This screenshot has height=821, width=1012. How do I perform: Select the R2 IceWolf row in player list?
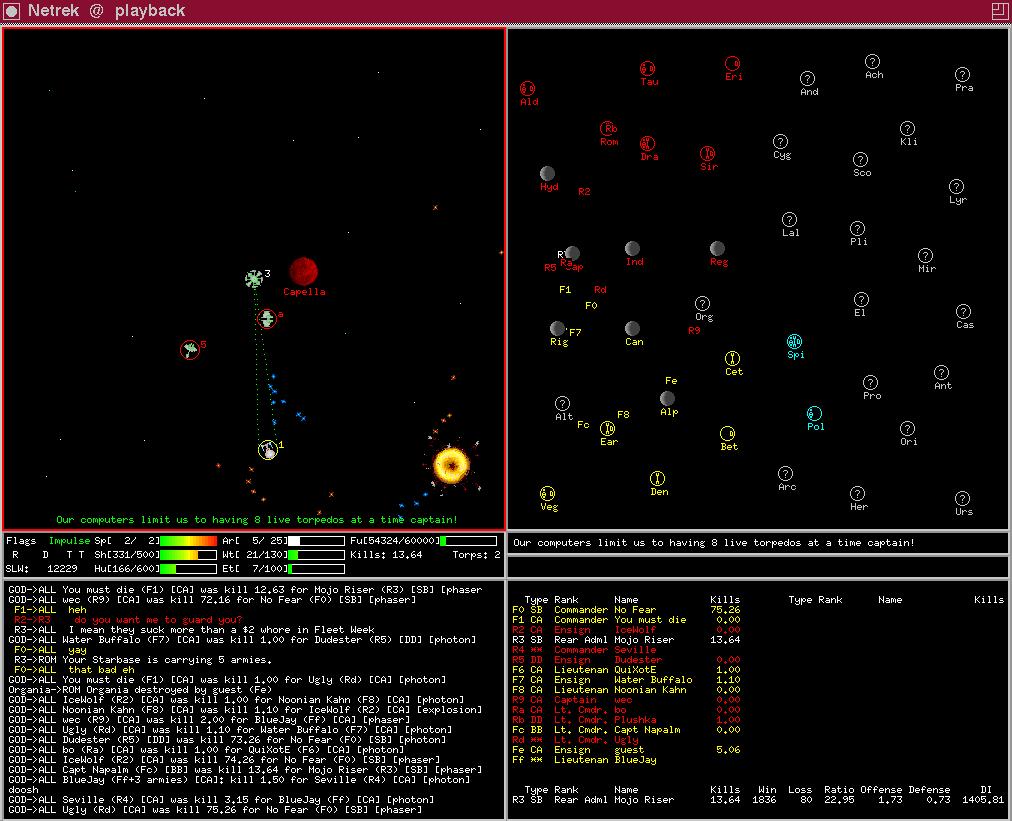626,630
